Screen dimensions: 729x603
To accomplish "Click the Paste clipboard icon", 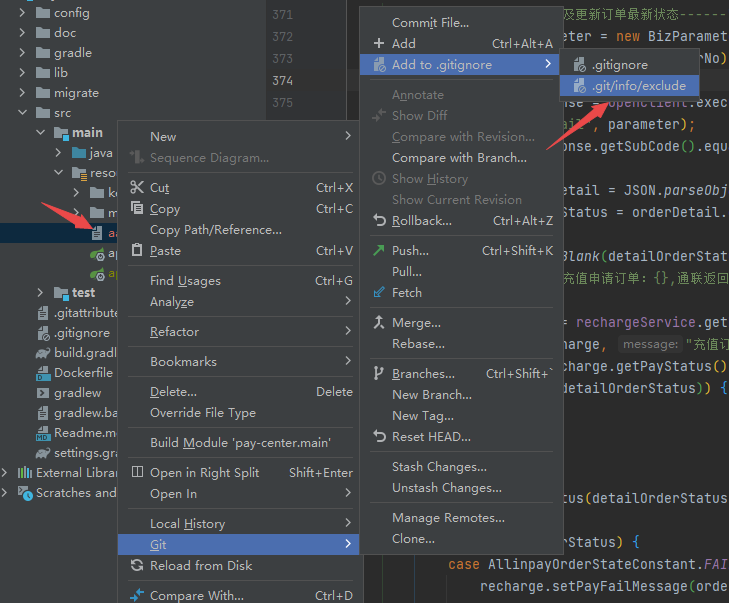I will pos(137,250).
